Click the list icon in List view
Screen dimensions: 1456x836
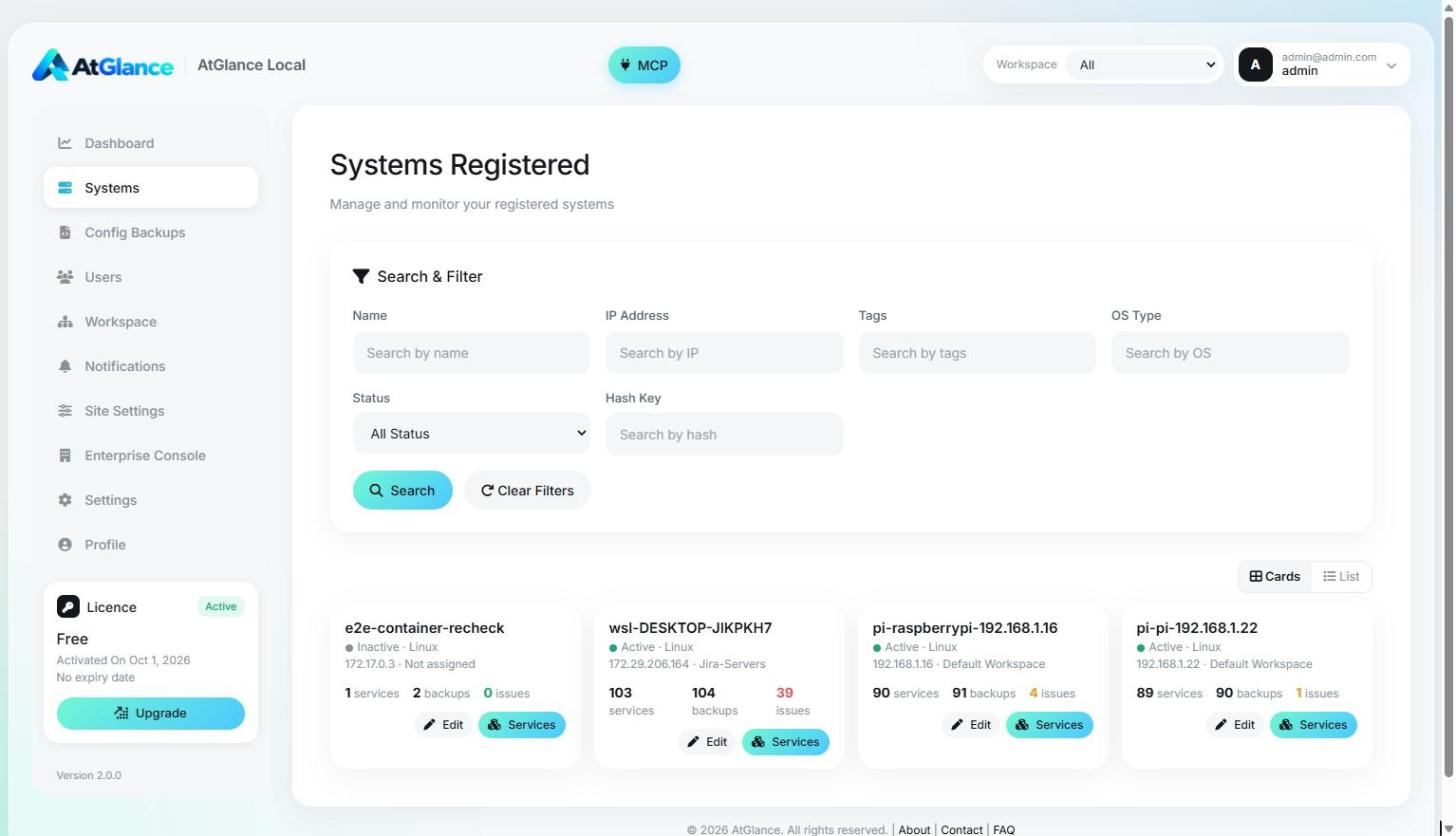[1329, 577]
